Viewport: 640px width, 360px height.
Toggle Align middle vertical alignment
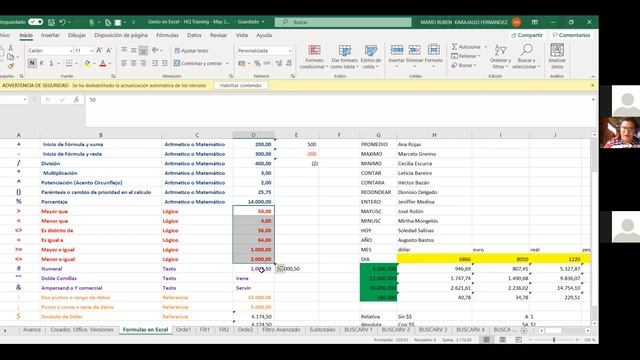tap(133, 50)
